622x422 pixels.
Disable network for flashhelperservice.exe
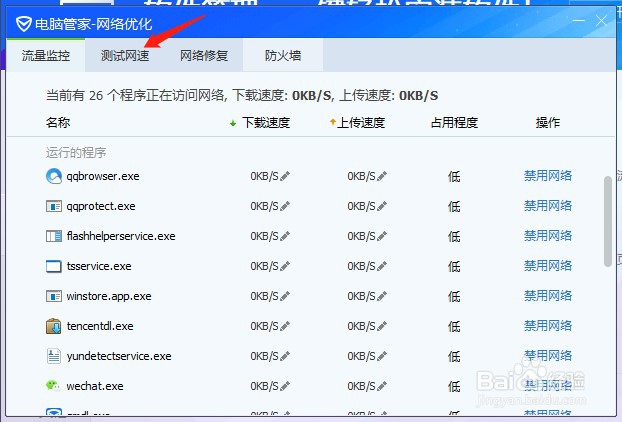[548, 236]
